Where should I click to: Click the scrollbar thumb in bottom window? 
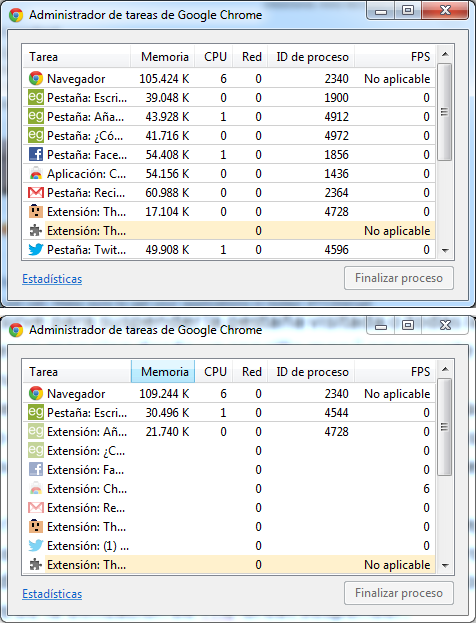coord(445,427)
